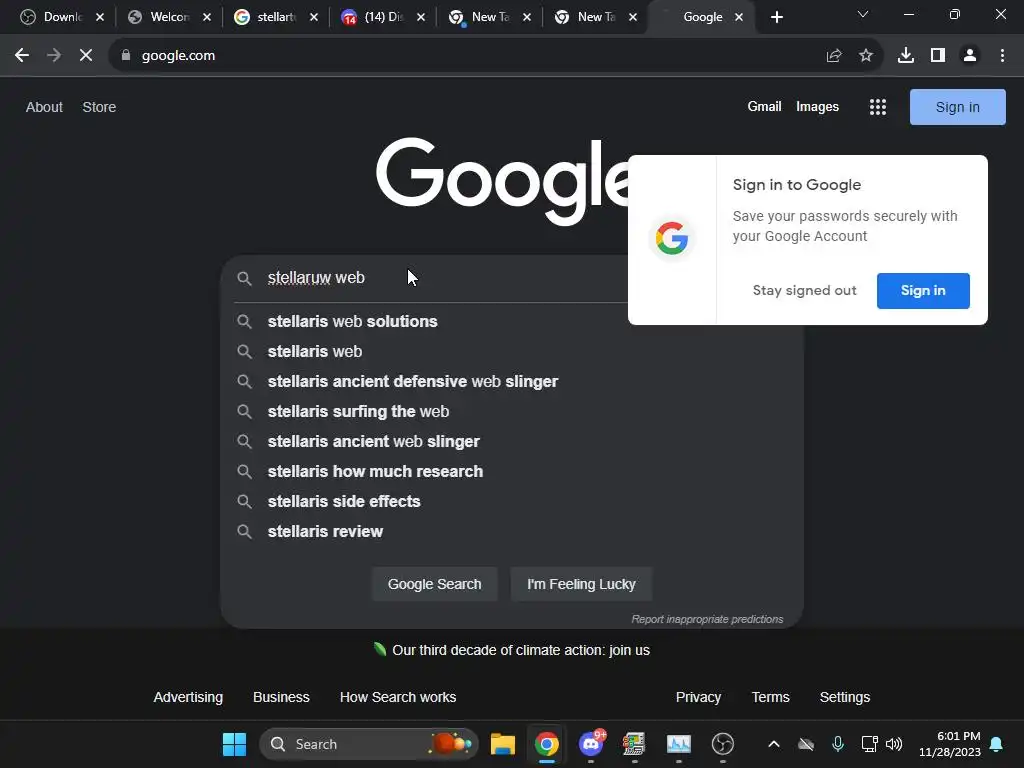The width and height of the screenshot is (1024, 768).
Task: Open Privacy footer link
Action: 698,697
